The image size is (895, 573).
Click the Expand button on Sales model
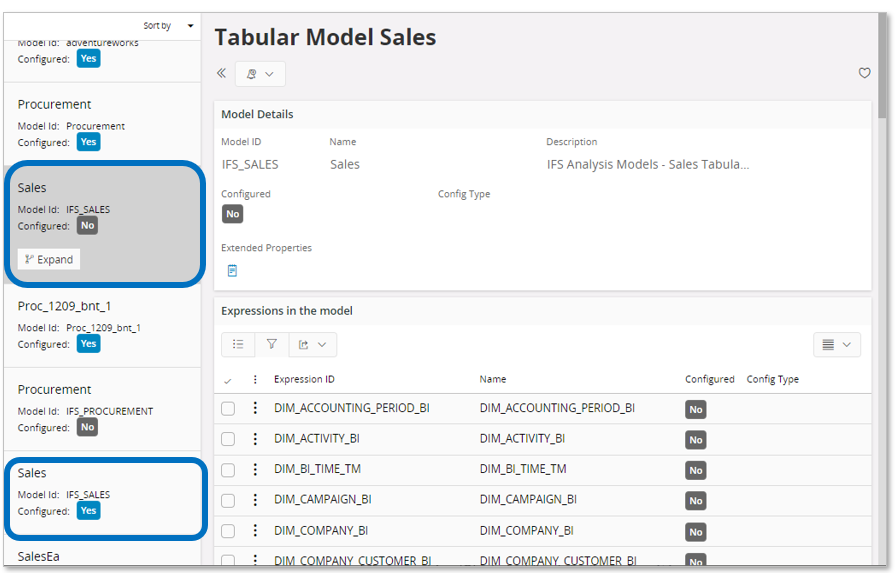(x=49, y=259)
